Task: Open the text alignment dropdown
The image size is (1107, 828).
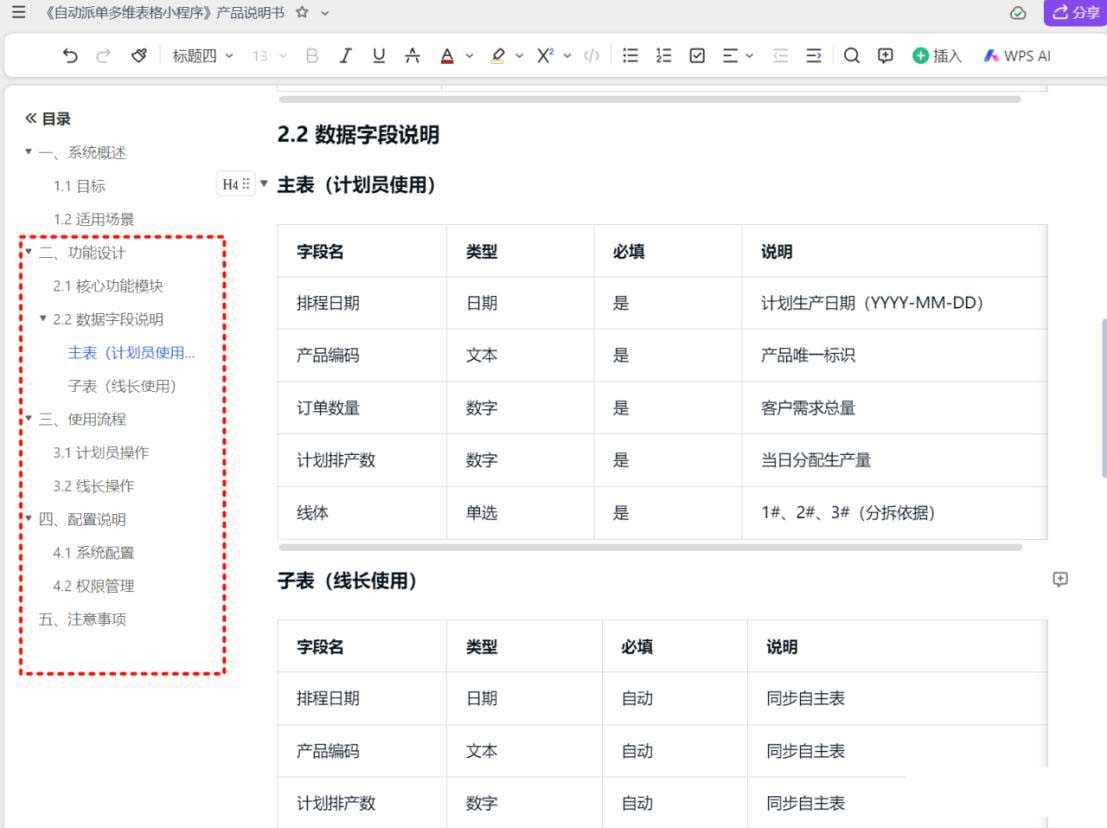Action: pos(738,56)
